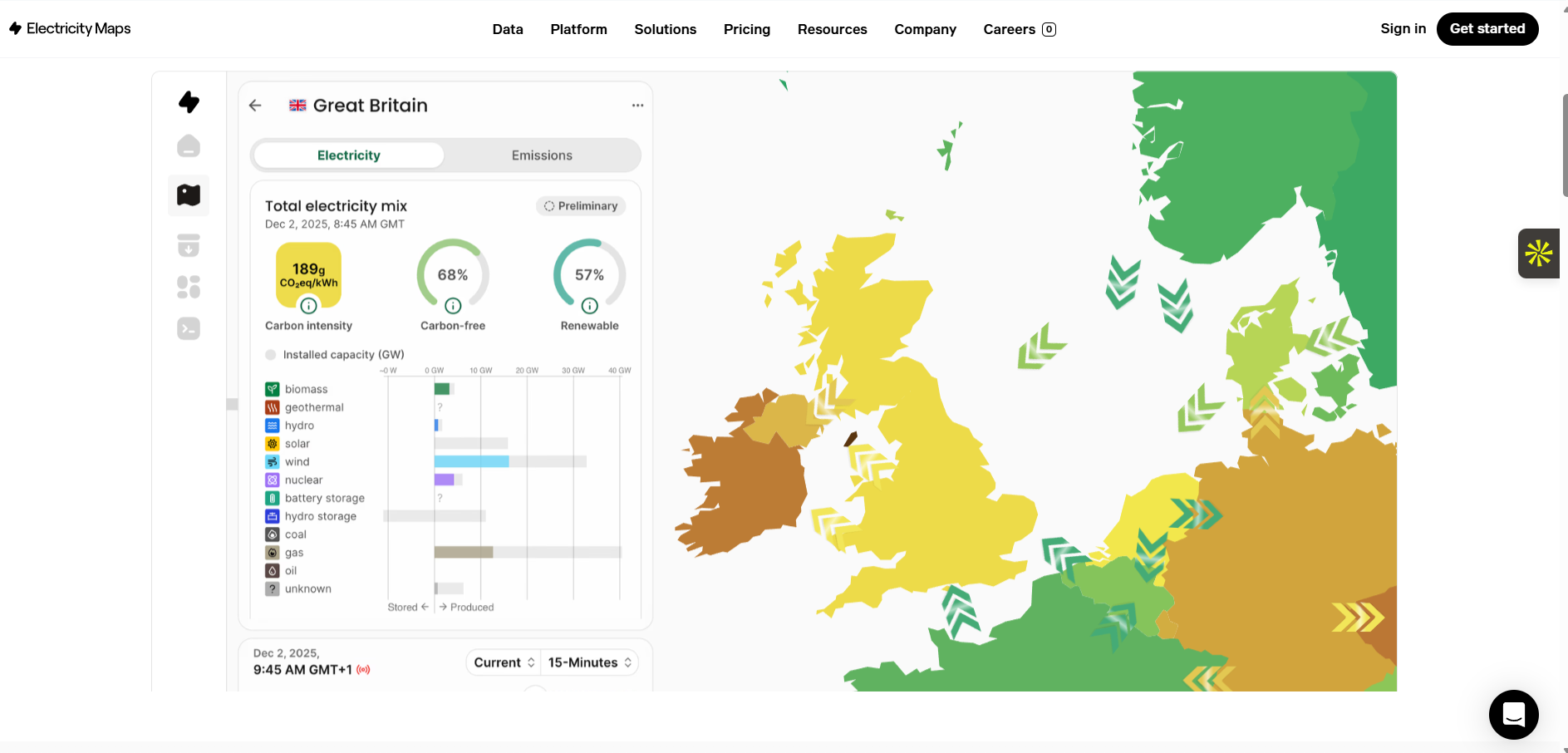Open the Current time mode dropdown
Viewport: 1568px width, 753px height.
pyautogui.click(x=503, y=662)
